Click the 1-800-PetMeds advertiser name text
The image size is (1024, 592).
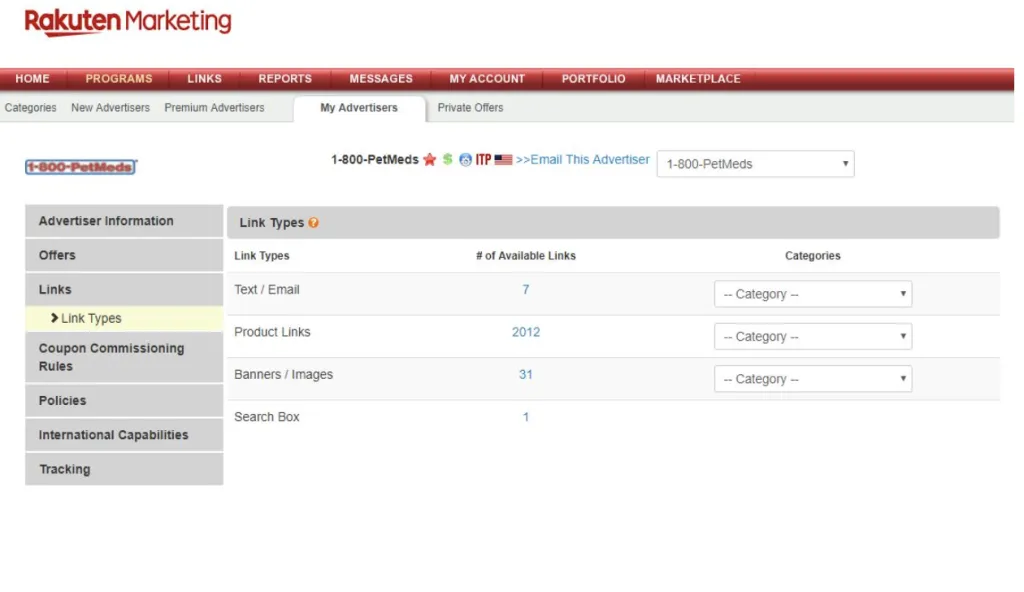[374, 159]
